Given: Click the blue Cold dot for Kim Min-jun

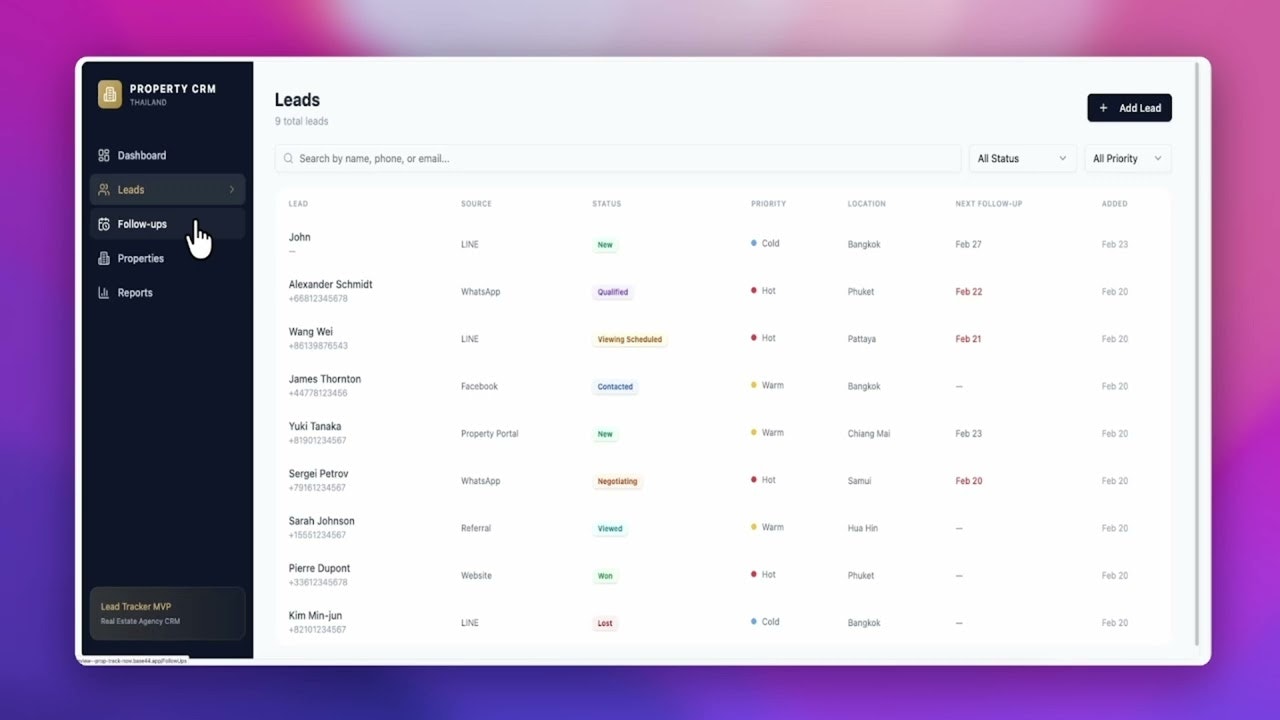Looking at the screenshot, I should (x=754, y=621).
